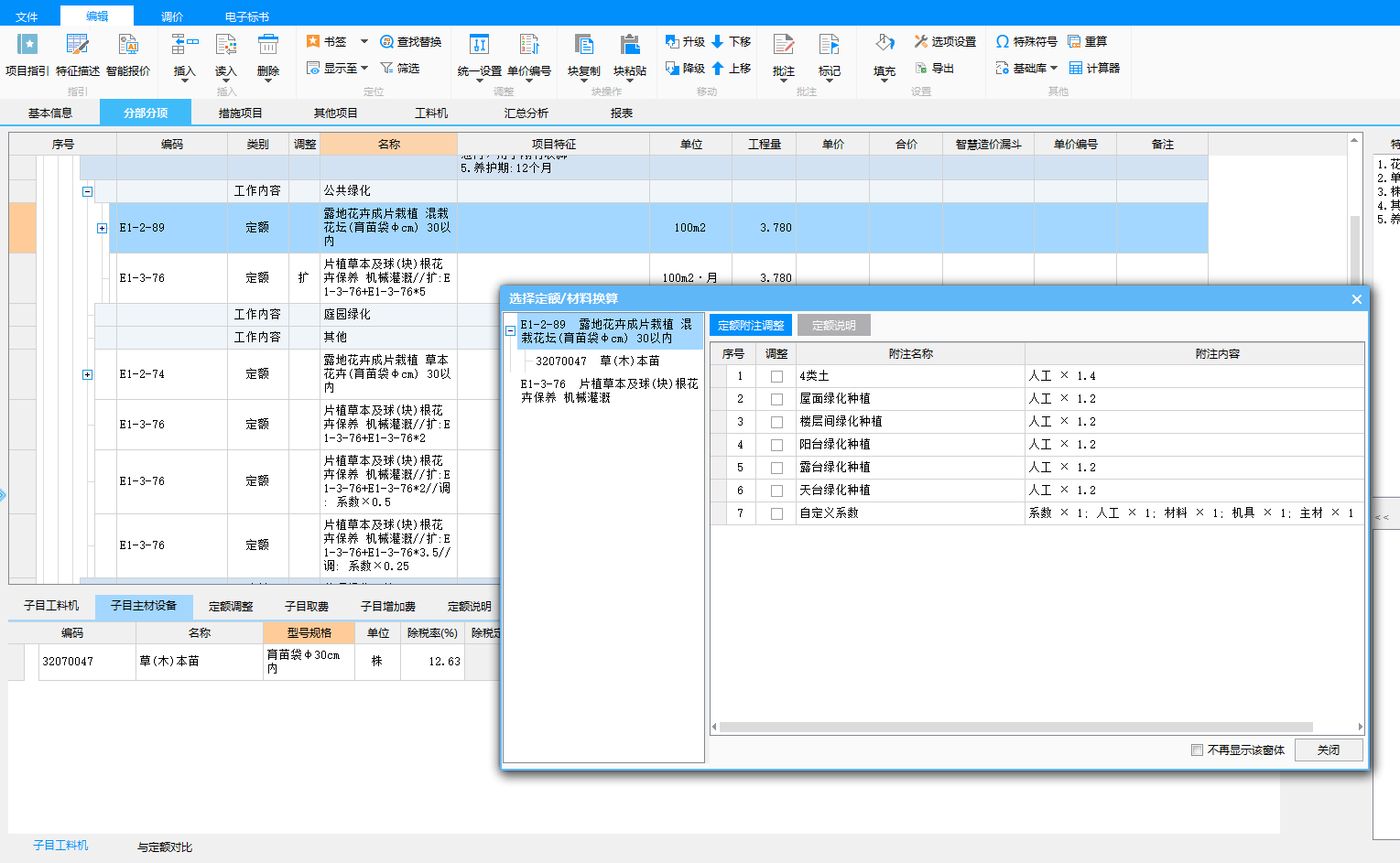
Task: Click the dialog horizontal scrollbar
Action: coord(1016,728)
